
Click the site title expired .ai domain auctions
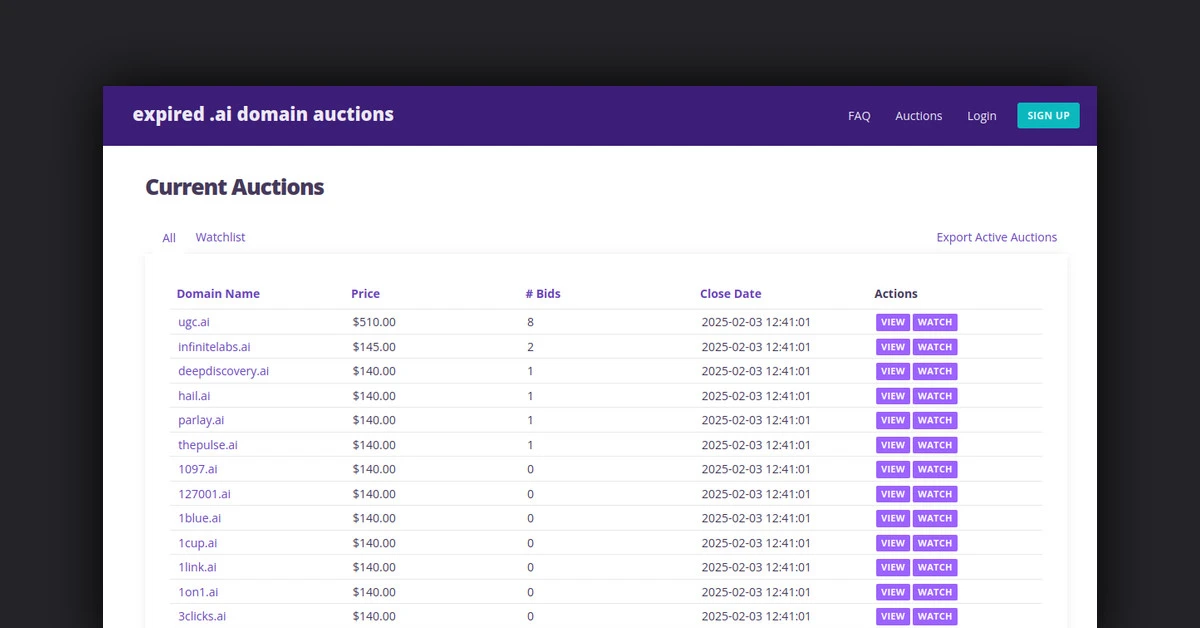point(263,114)
